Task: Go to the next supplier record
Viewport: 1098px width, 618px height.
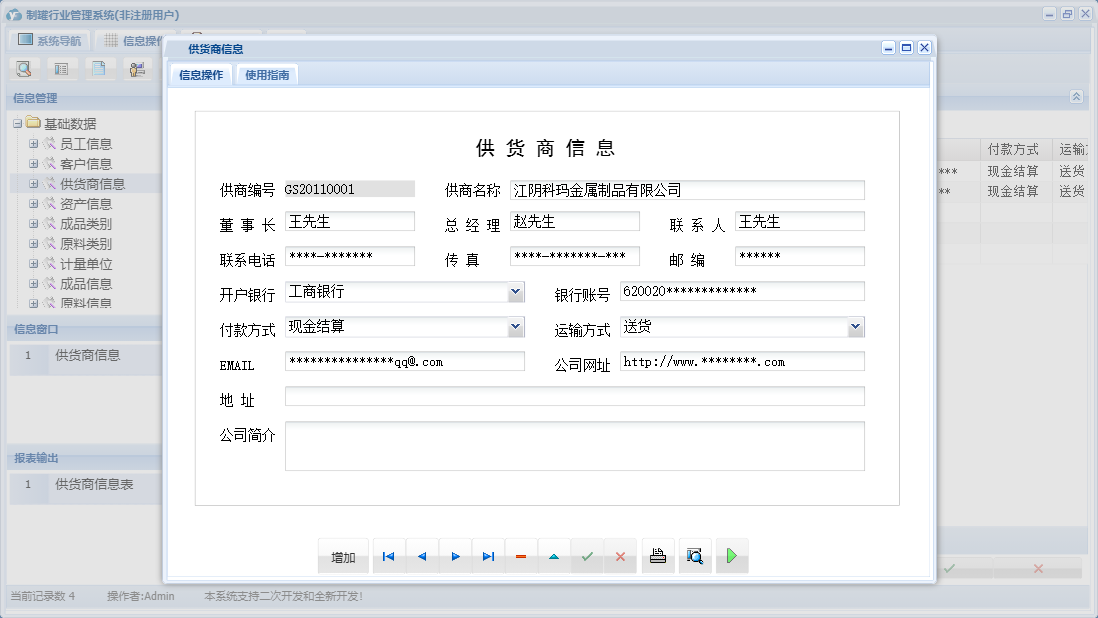Action: coord(455,556)
